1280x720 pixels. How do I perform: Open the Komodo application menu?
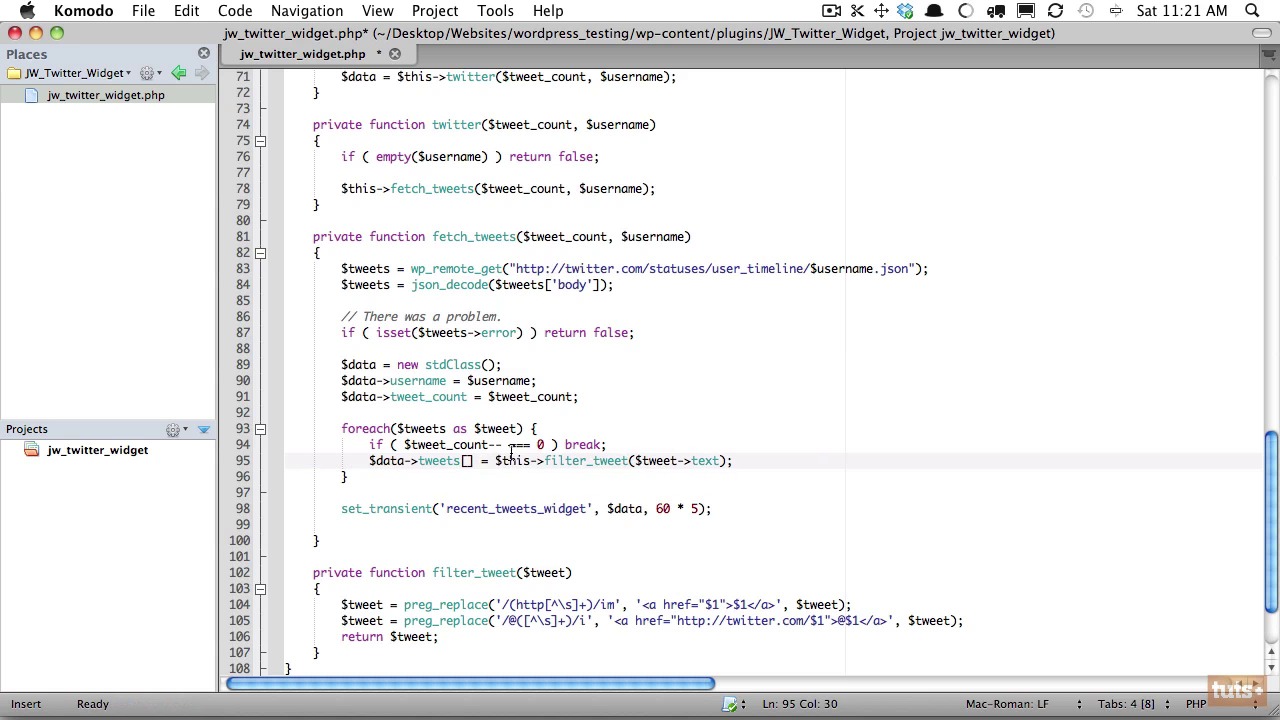[x=83, y=11]
